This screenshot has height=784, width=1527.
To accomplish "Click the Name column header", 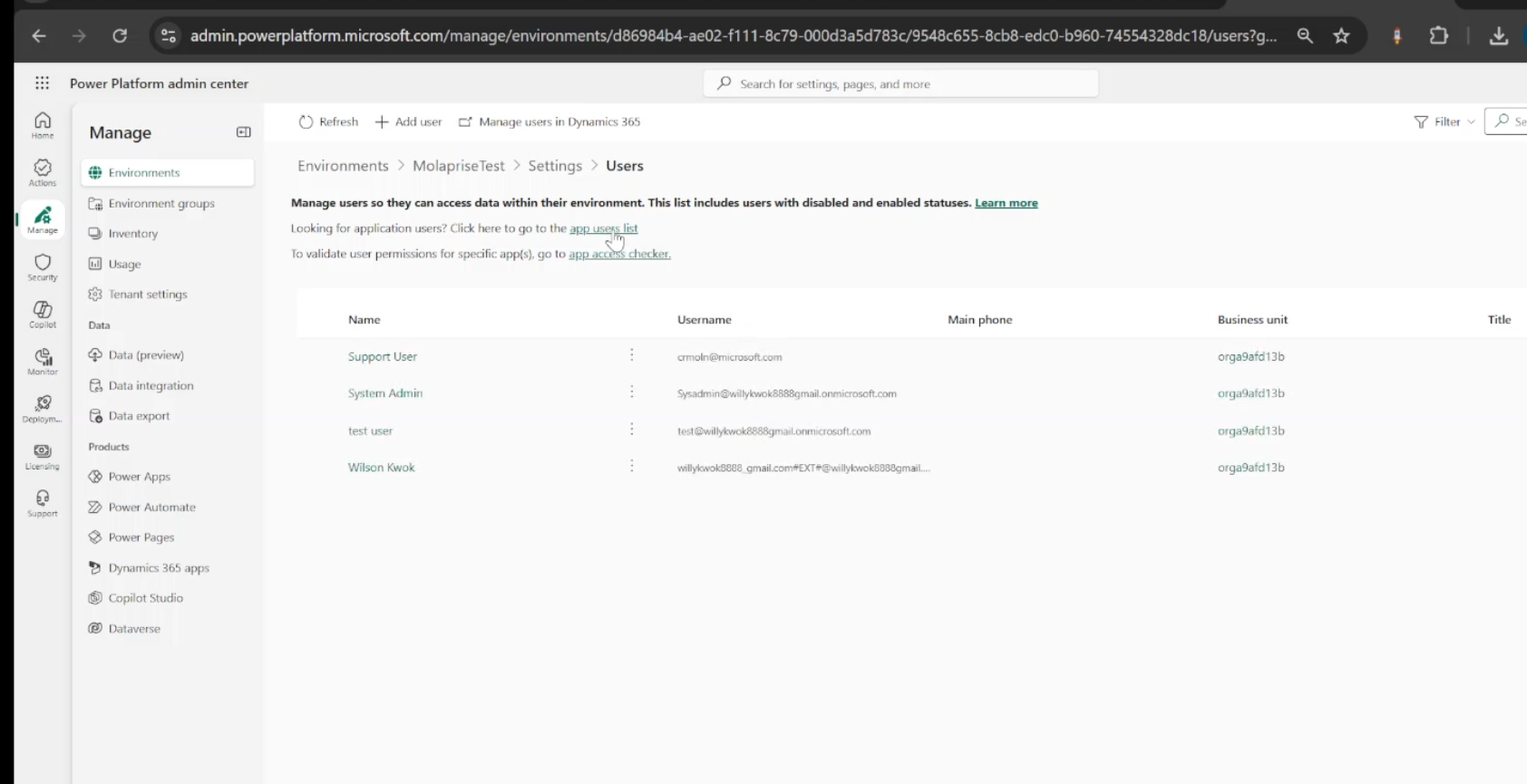I will 365,319.
